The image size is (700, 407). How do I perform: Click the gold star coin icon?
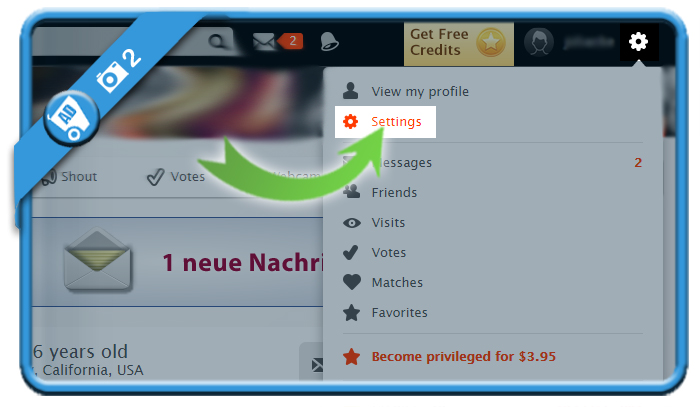(491, 42)
